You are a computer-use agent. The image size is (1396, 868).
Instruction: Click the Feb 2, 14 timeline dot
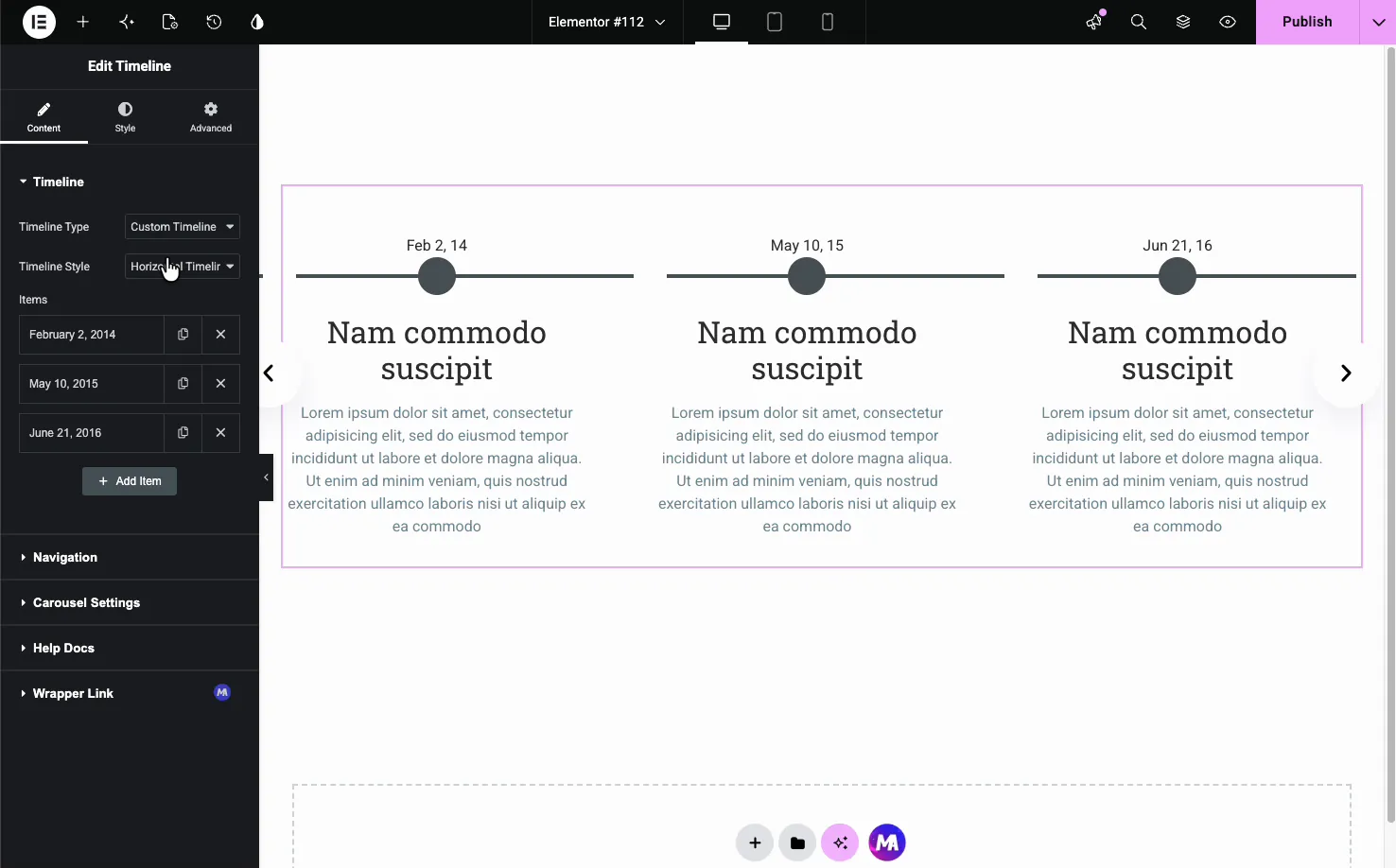coord(437,276)
